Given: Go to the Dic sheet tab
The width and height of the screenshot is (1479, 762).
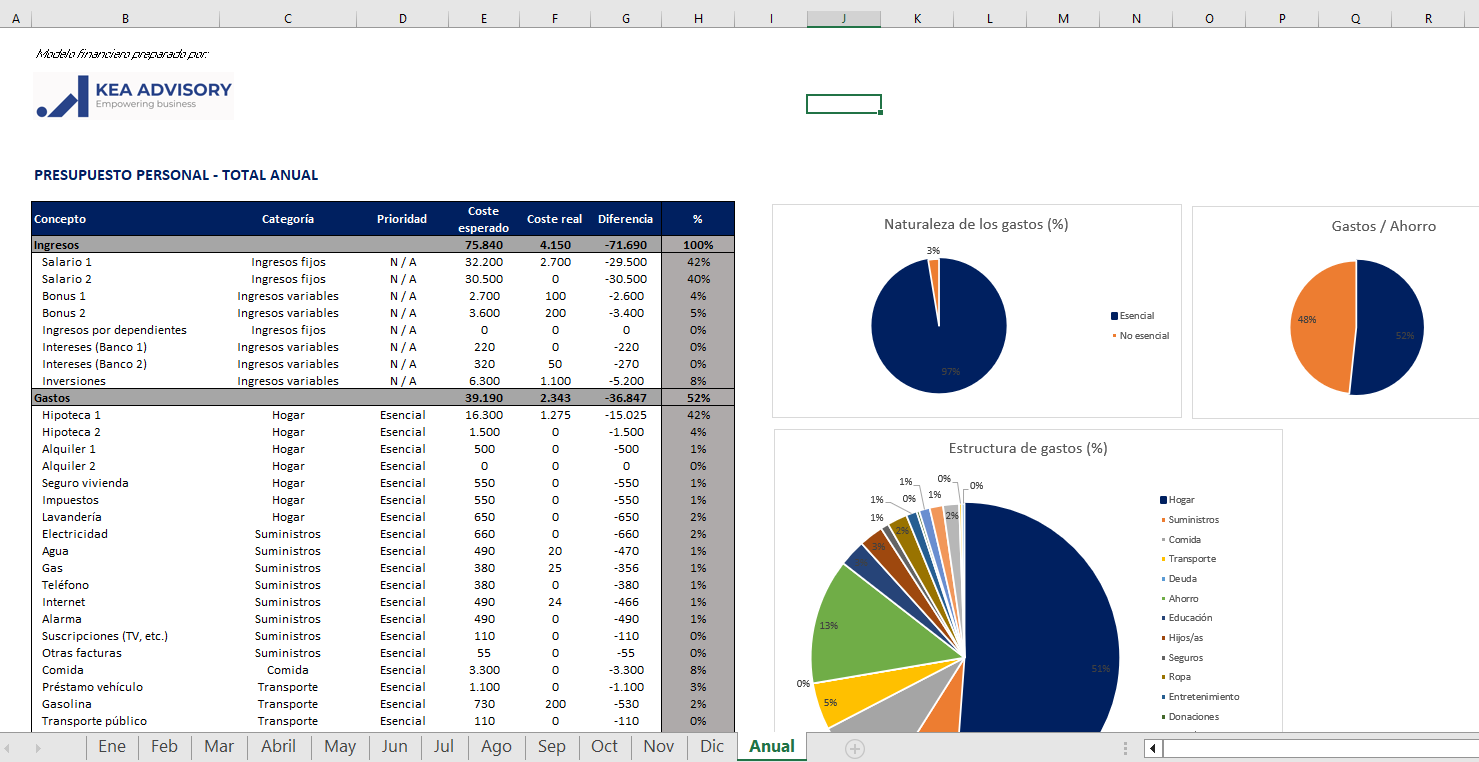Looking at the screenshot, I should (x=712, y=747).
